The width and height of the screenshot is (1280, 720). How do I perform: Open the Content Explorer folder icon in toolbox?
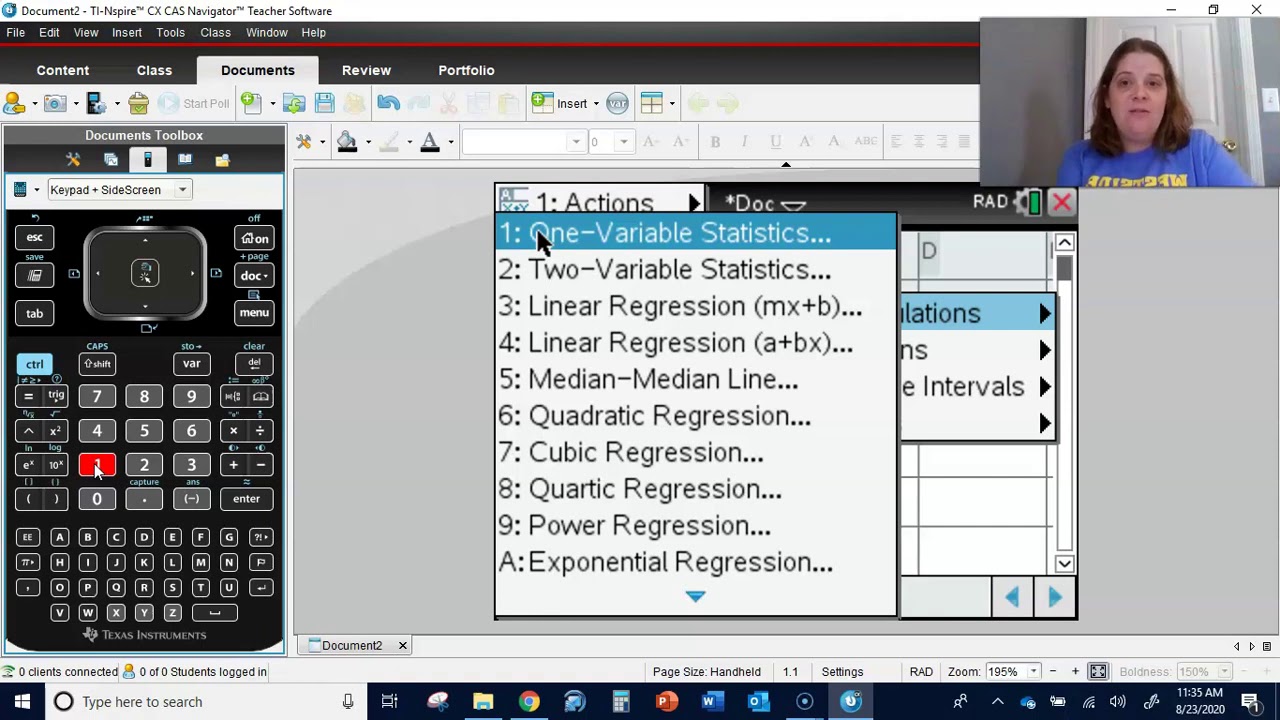(222, 160)
